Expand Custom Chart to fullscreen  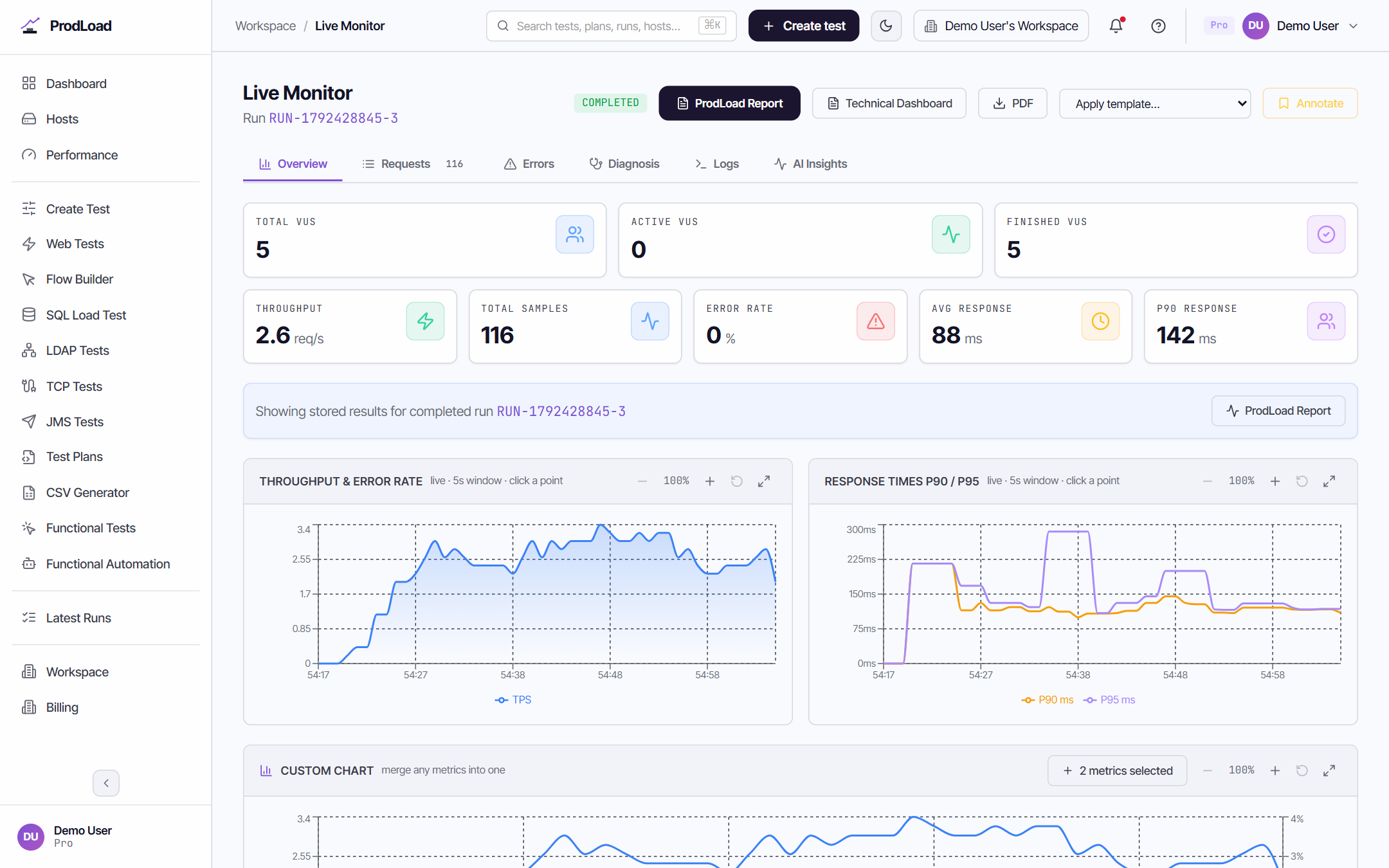pos(1329,770)
